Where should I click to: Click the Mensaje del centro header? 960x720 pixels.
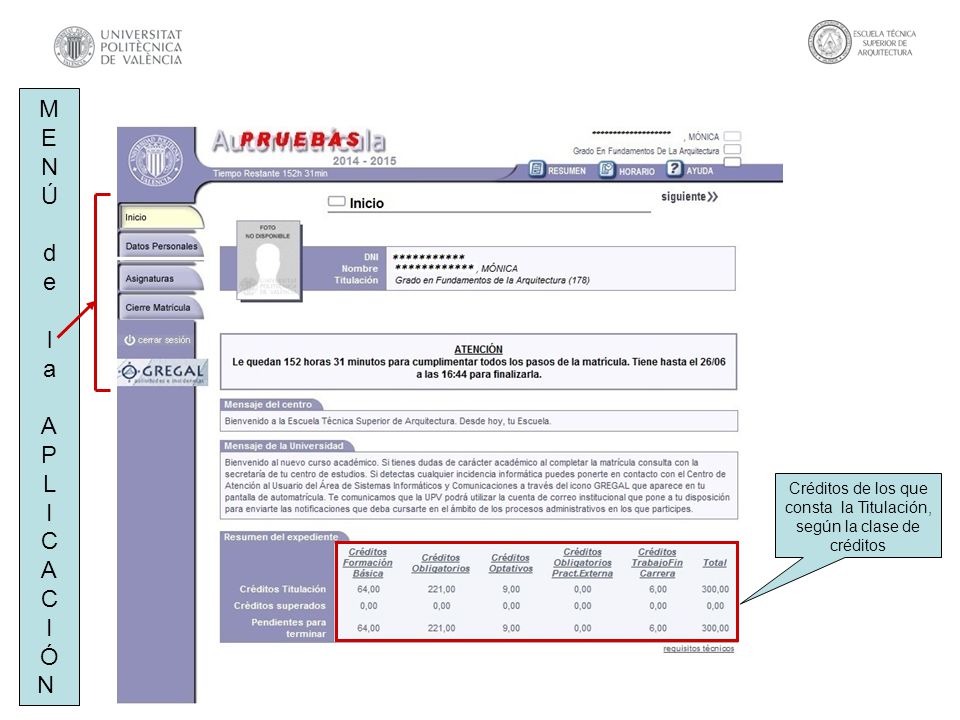click(268, 405)
